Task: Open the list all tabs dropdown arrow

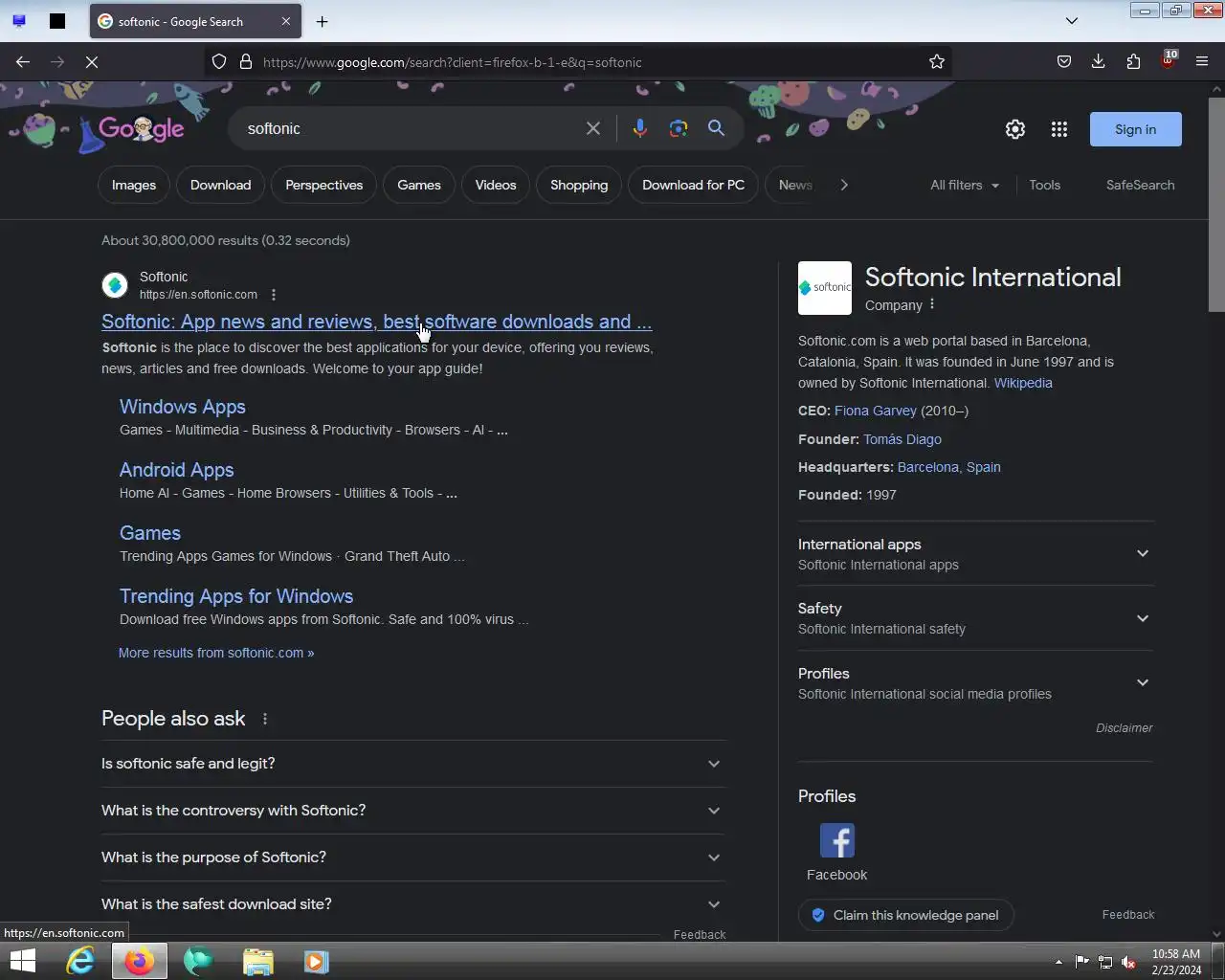Action: 1072,21
